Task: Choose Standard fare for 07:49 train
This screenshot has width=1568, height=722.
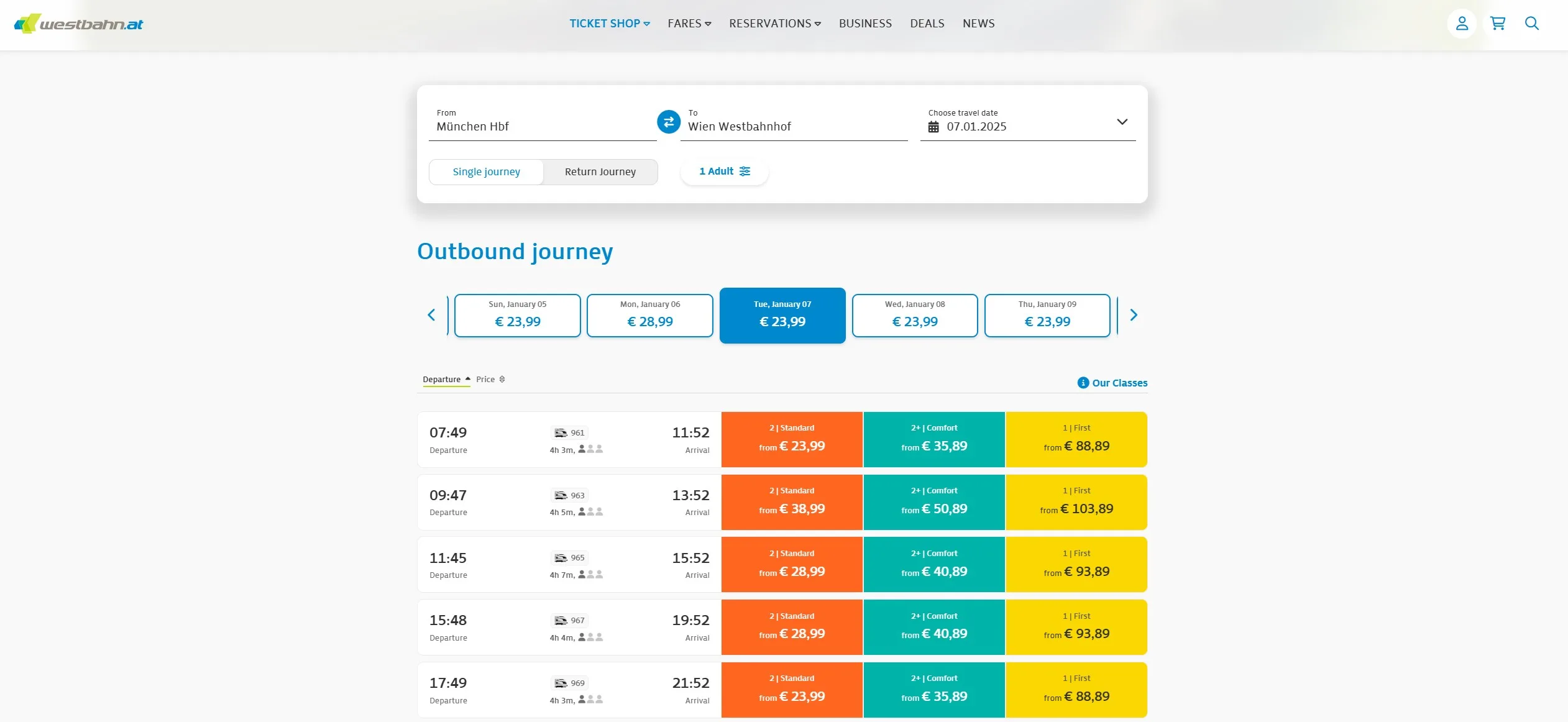Action: pyautogui.click(x=792, y=439)
